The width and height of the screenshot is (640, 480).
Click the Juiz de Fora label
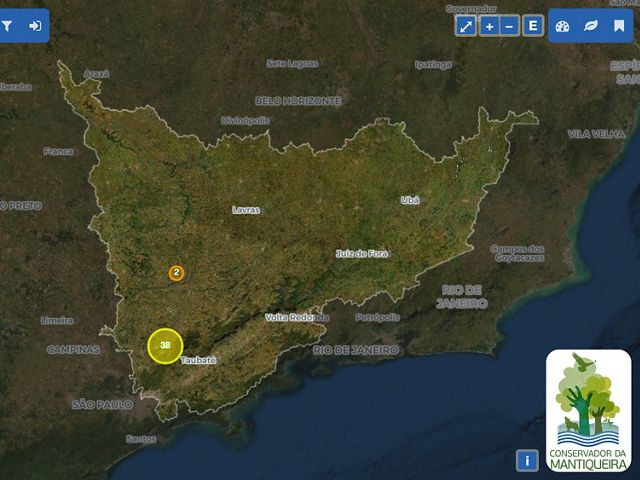click(361, 253)
